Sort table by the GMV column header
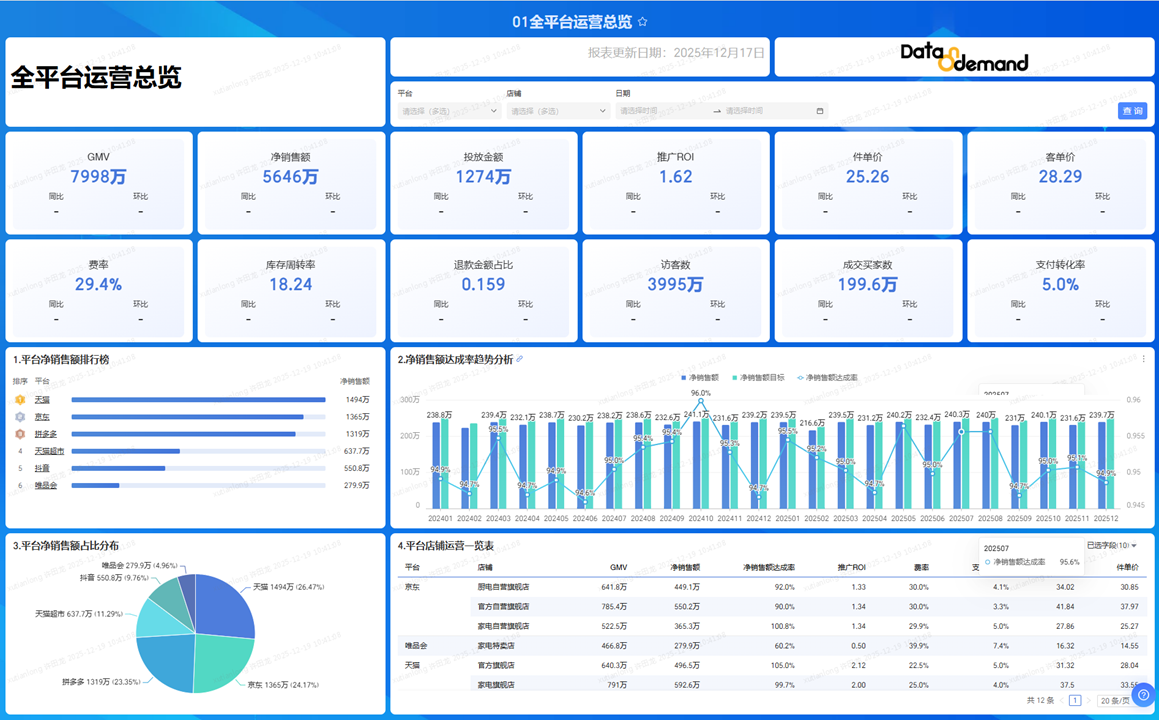Viewport: 1159px width, 720px height. 618,568
